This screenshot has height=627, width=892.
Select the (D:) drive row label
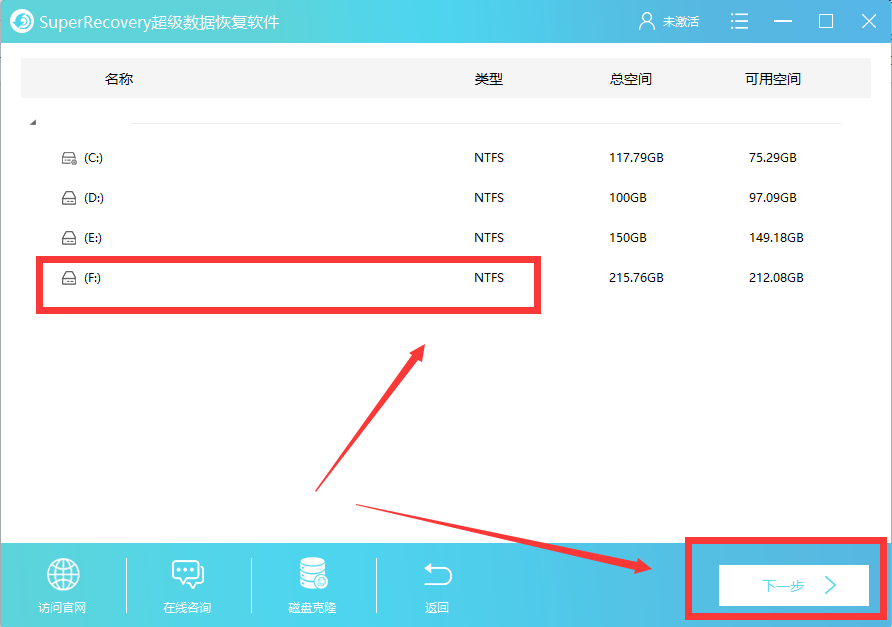pos(94,198)
